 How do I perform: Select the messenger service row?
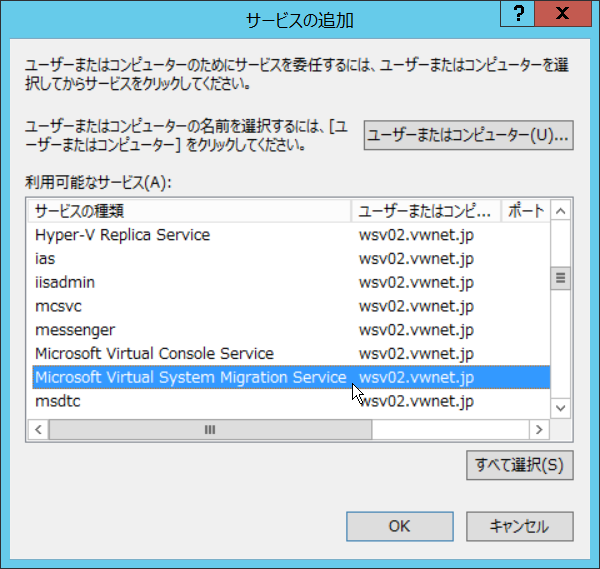(289, 330)
